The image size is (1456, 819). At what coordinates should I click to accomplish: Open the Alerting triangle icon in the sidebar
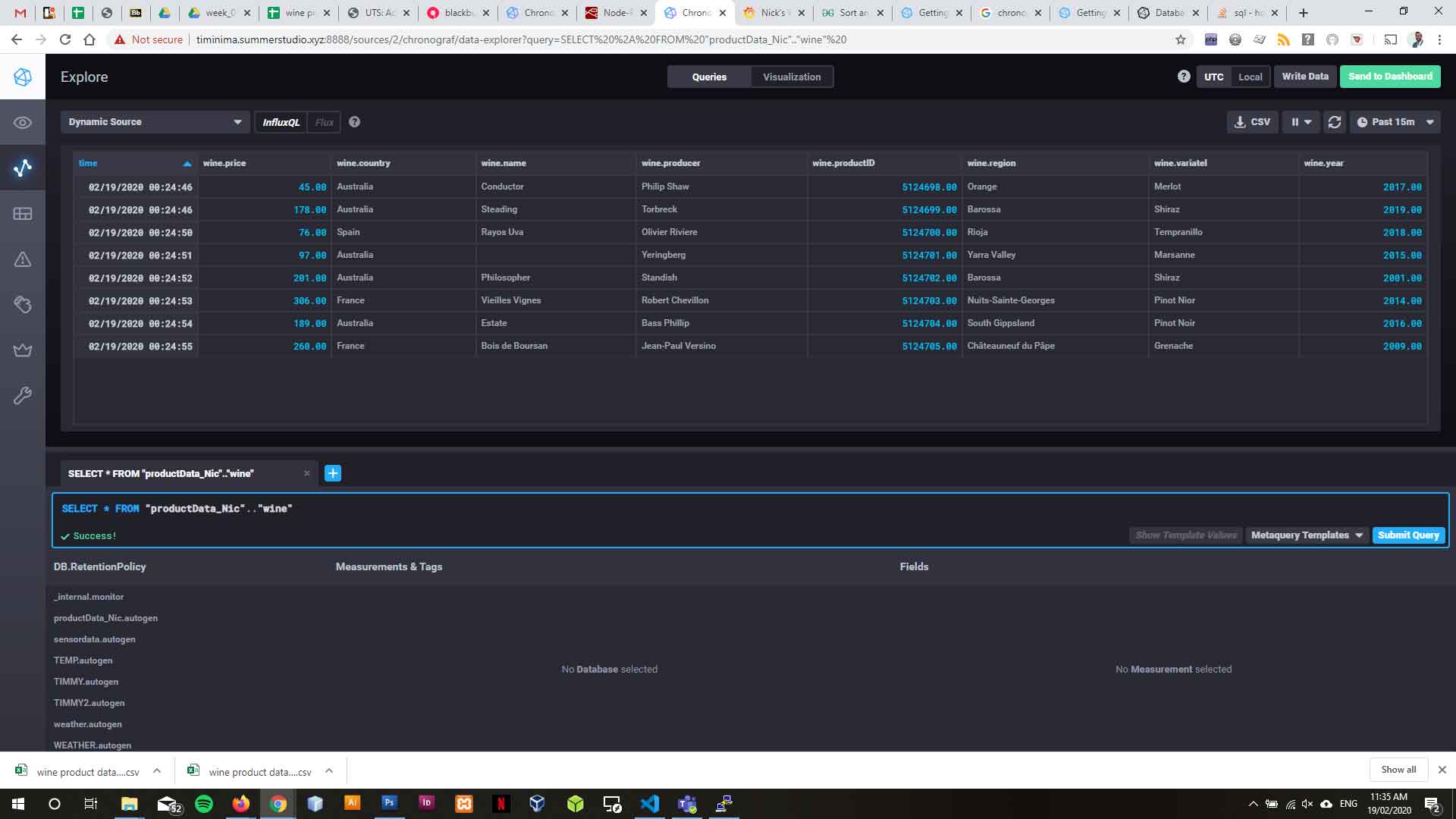pos(23,259)
